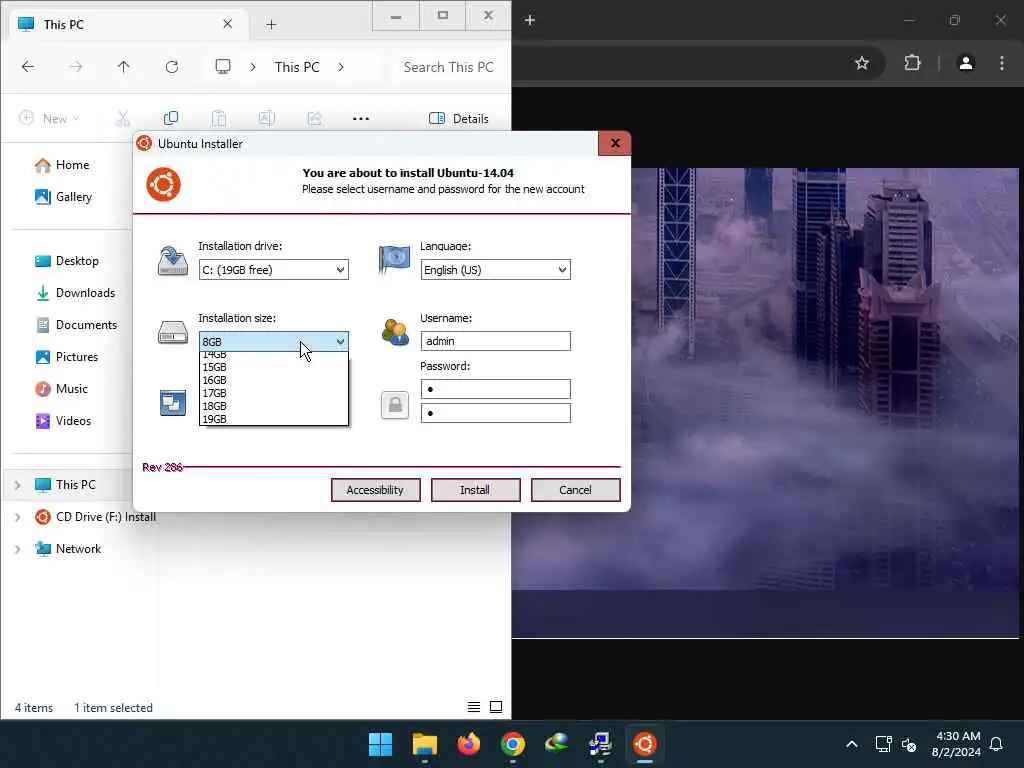Open Windows Start menu
The width and height of the screenshot is (1024, 768).
click(380, 744)
